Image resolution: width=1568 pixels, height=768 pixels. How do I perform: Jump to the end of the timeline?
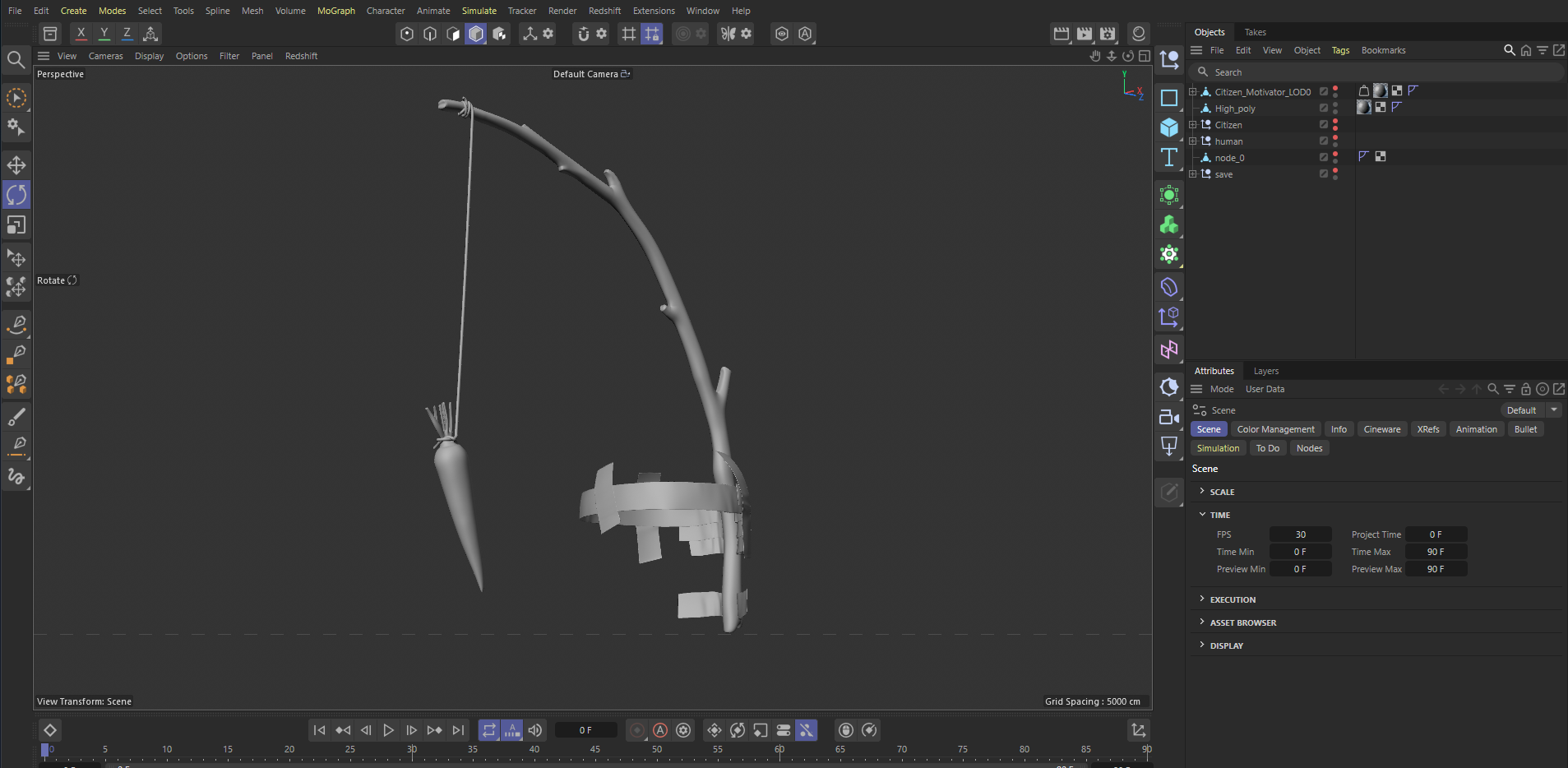click(x=458, y=730)
